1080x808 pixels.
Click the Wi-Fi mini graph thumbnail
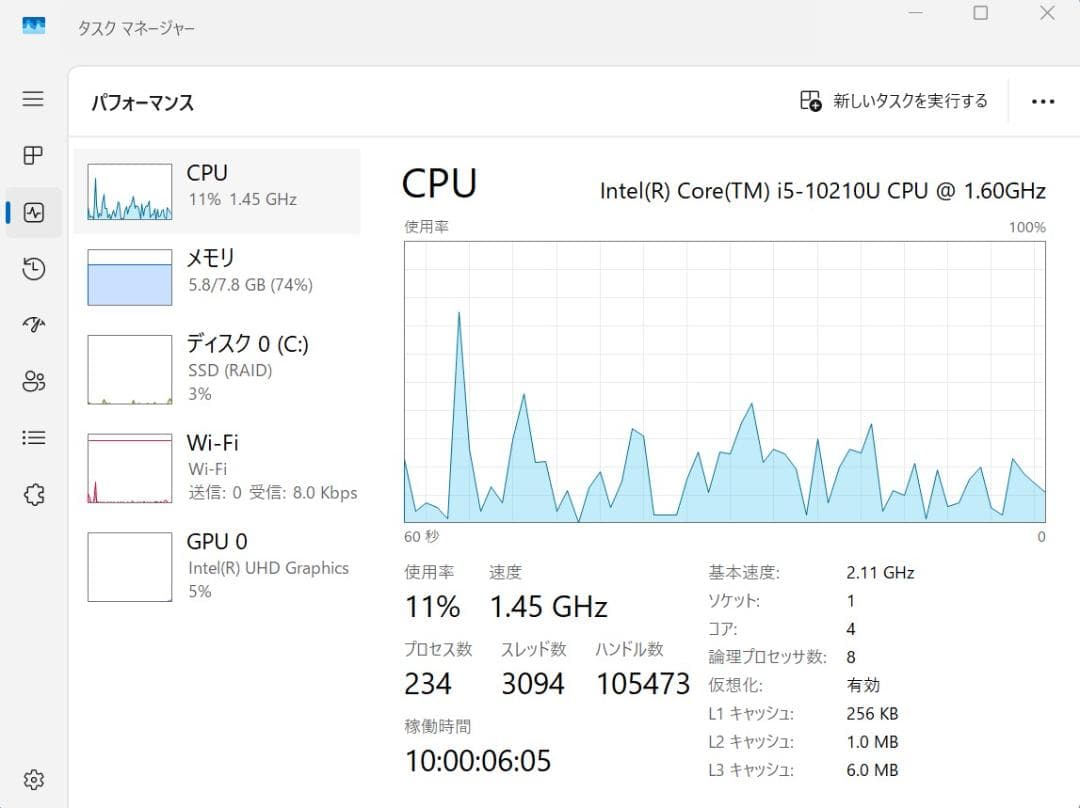tap(128, 466)
